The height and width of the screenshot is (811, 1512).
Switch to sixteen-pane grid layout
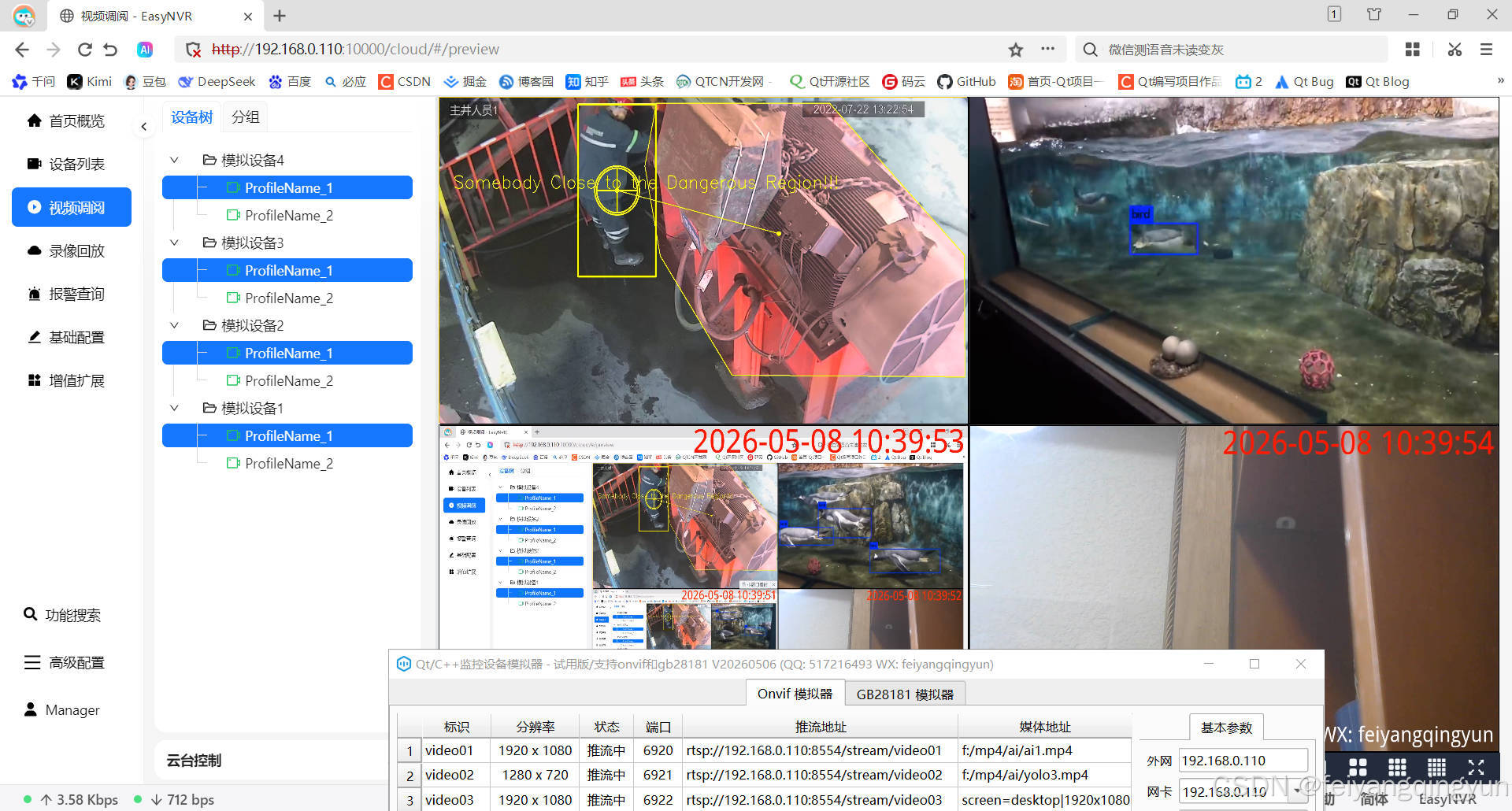tap(1436, 768)
